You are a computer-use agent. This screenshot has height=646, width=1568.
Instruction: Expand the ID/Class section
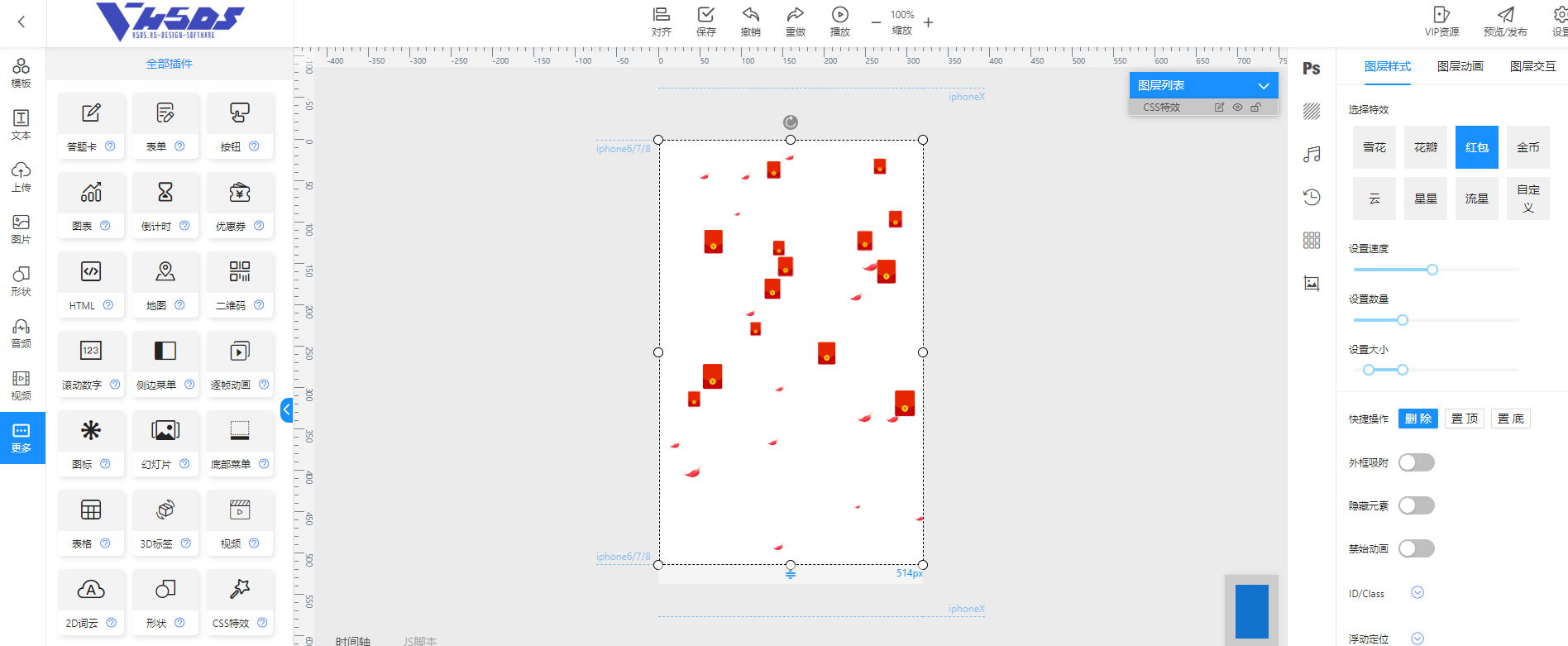pos(1417,592)
